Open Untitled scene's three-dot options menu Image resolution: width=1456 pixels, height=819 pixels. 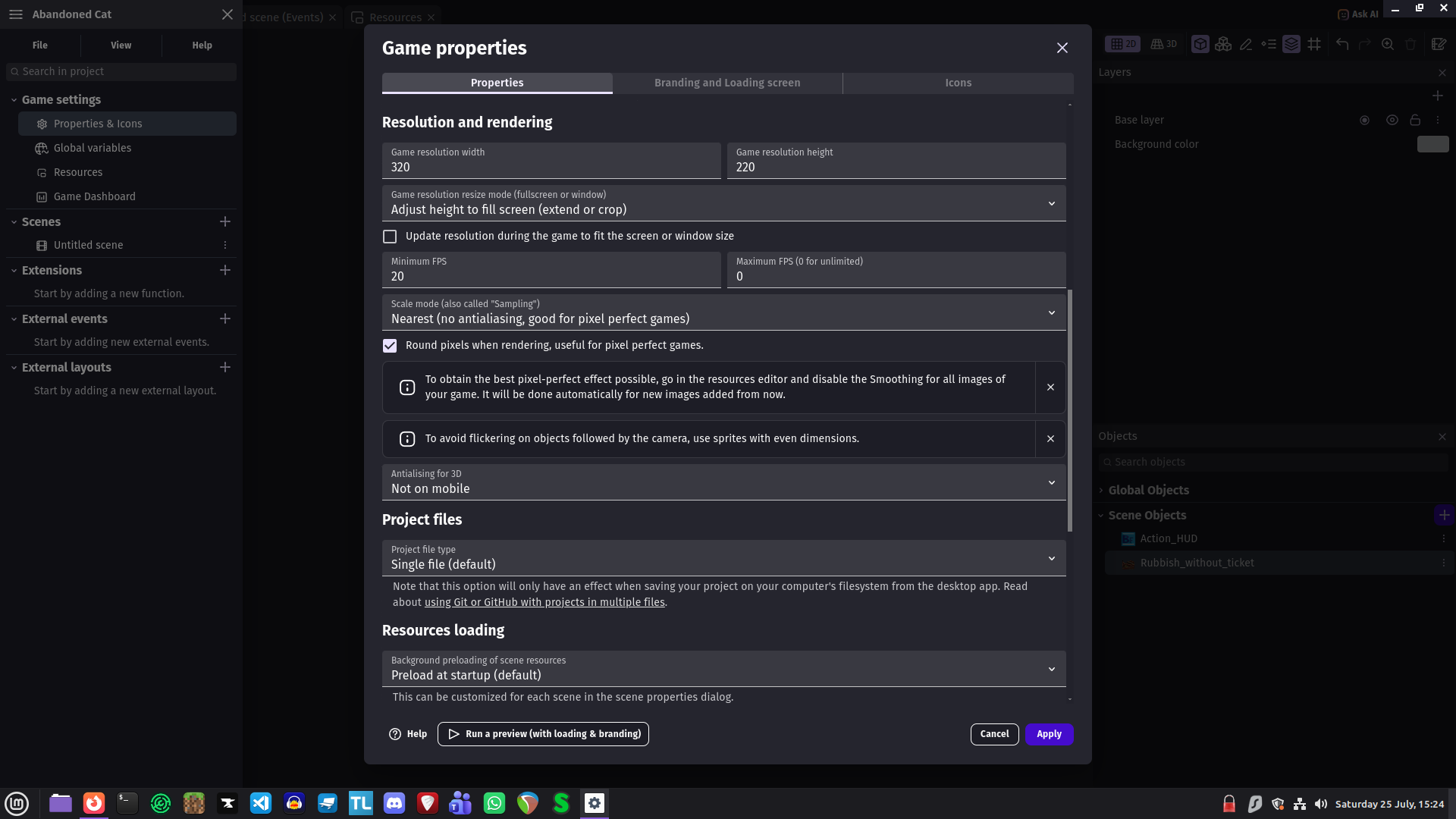point(225,245)
